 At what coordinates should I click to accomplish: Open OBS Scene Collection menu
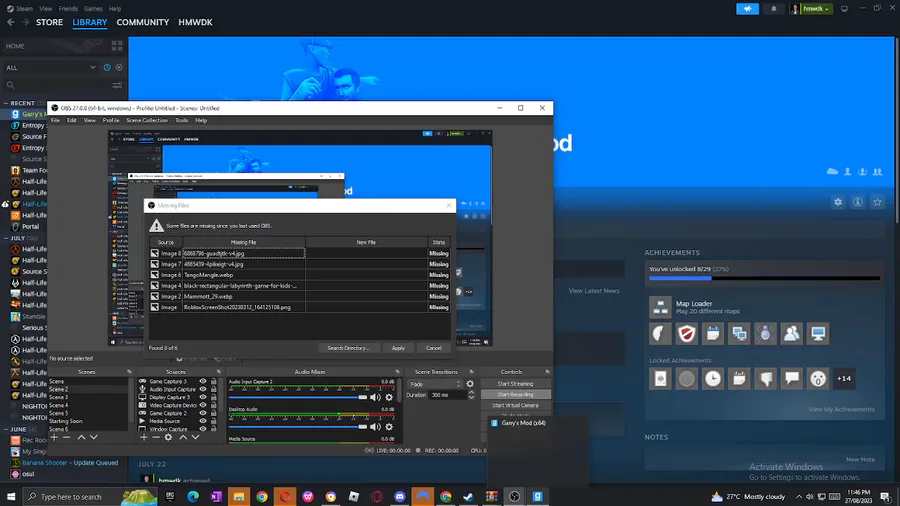tap(147, 120)
